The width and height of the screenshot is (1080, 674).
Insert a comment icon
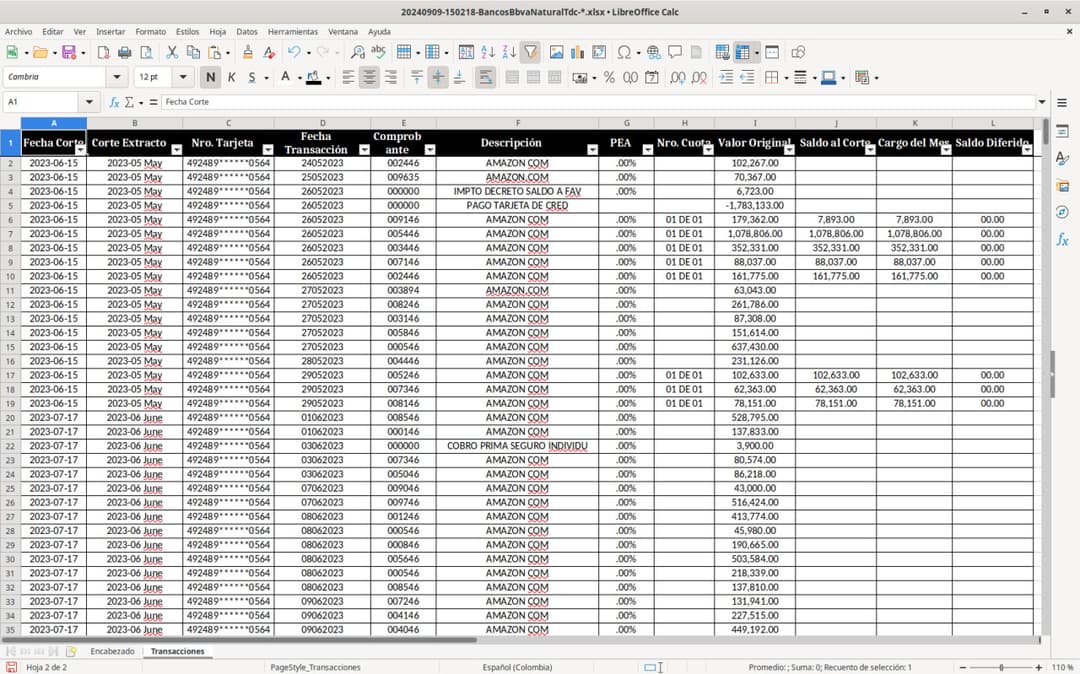pyautogui.click(x=675, y=52)
